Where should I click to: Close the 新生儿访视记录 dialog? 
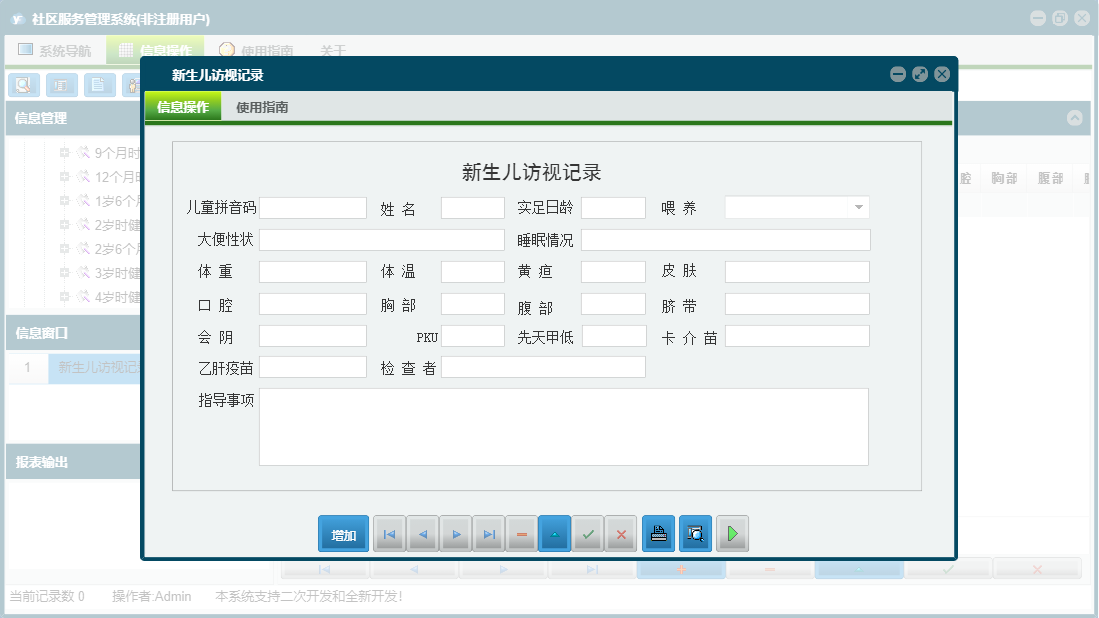pos(942,74)
